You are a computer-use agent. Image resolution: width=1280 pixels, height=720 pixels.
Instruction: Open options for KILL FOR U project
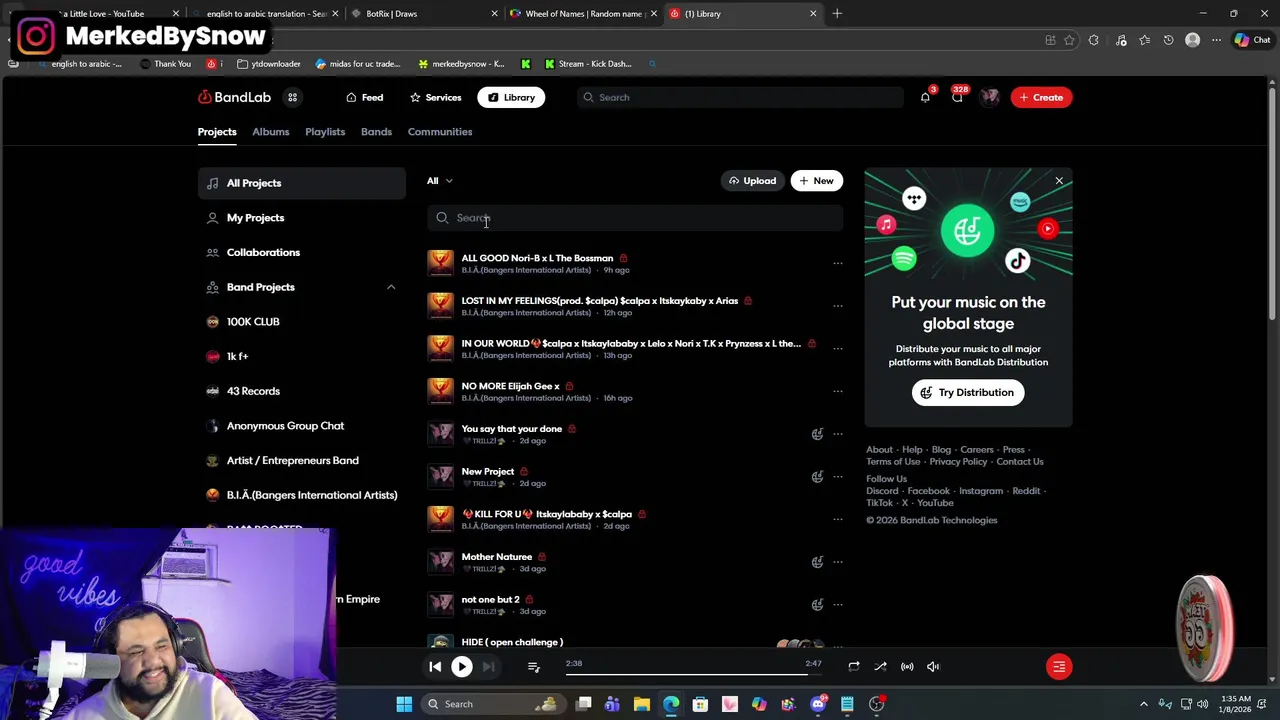pyautogui.click(x=838, y=519)
